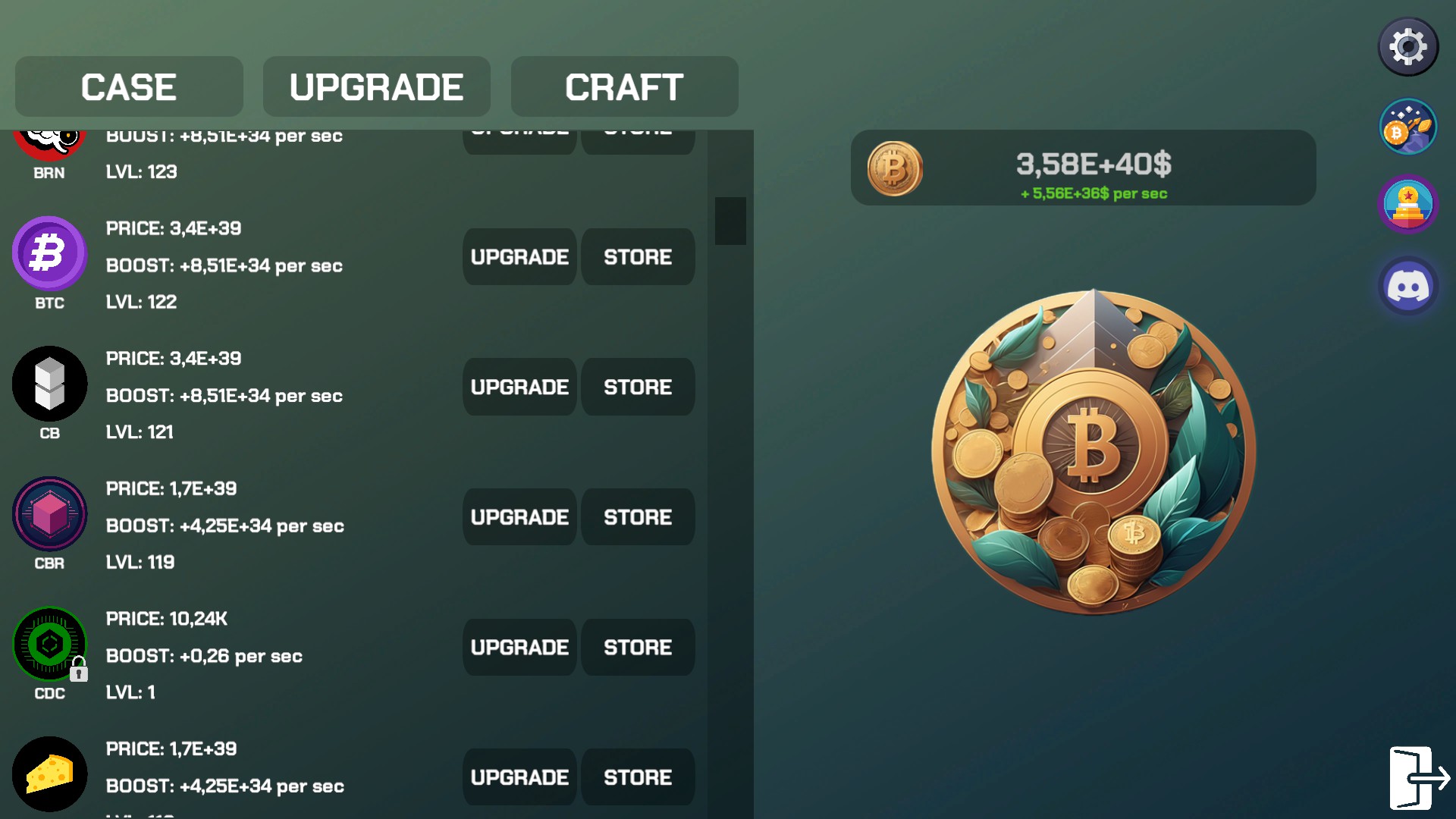Open the Discord link icon
The image size is (1456, 819).
click(1408, 287)
